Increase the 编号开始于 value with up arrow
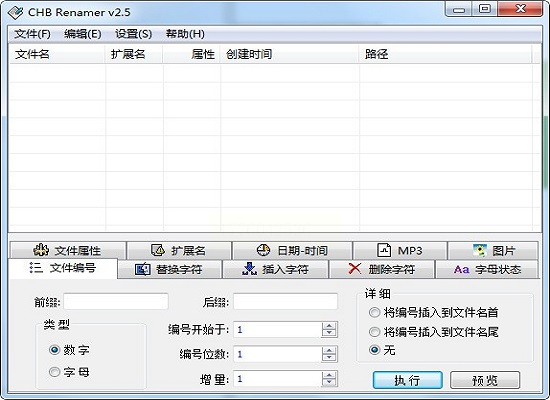Viewport: 550px width, 400px height. click(329, 326)
